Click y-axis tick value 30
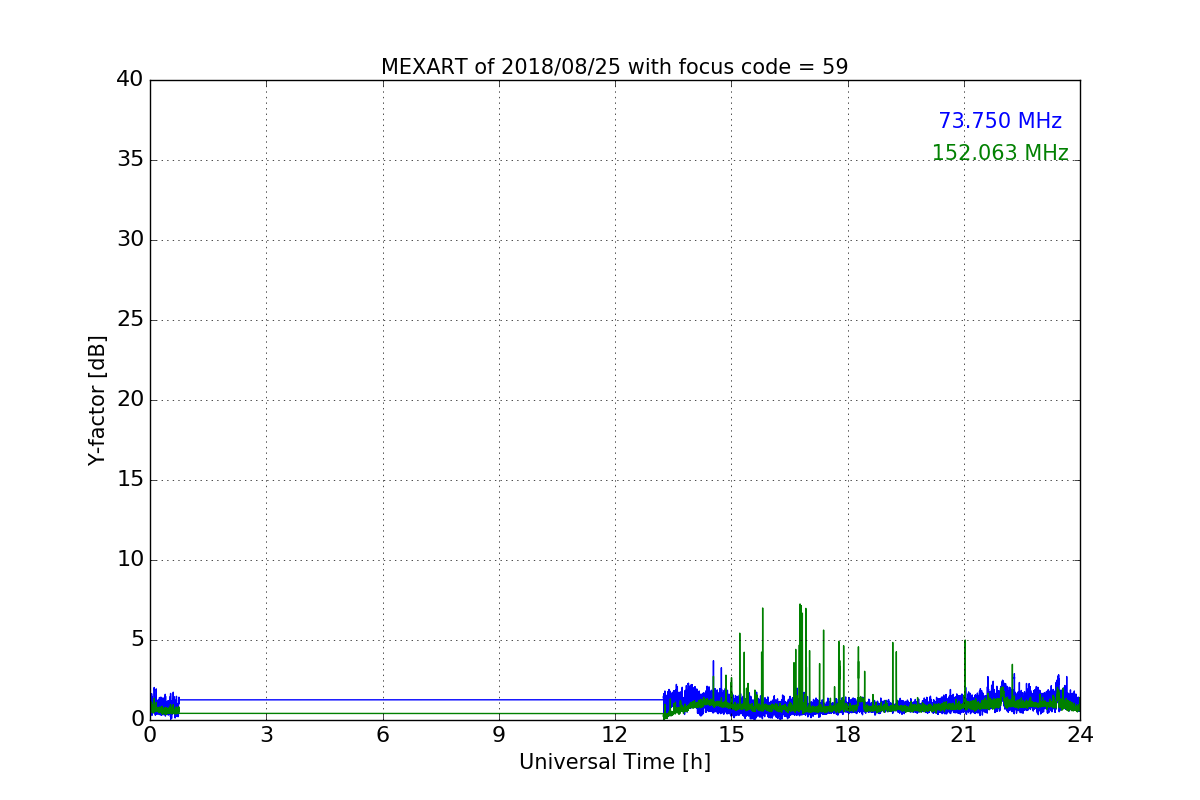This screenshot has height=800, width=1200. tap(130, 240)
